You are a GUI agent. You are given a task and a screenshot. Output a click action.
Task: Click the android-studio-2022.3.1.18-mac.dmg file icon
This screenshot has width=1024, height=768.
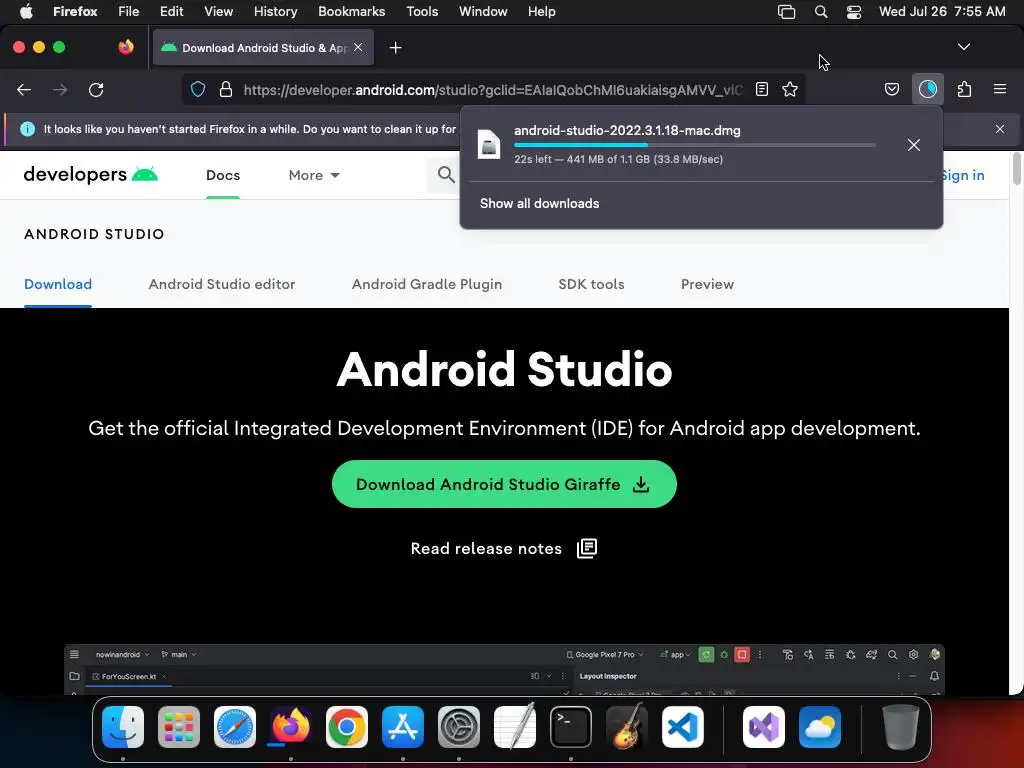pyautogui.click(x=488, y=144)
